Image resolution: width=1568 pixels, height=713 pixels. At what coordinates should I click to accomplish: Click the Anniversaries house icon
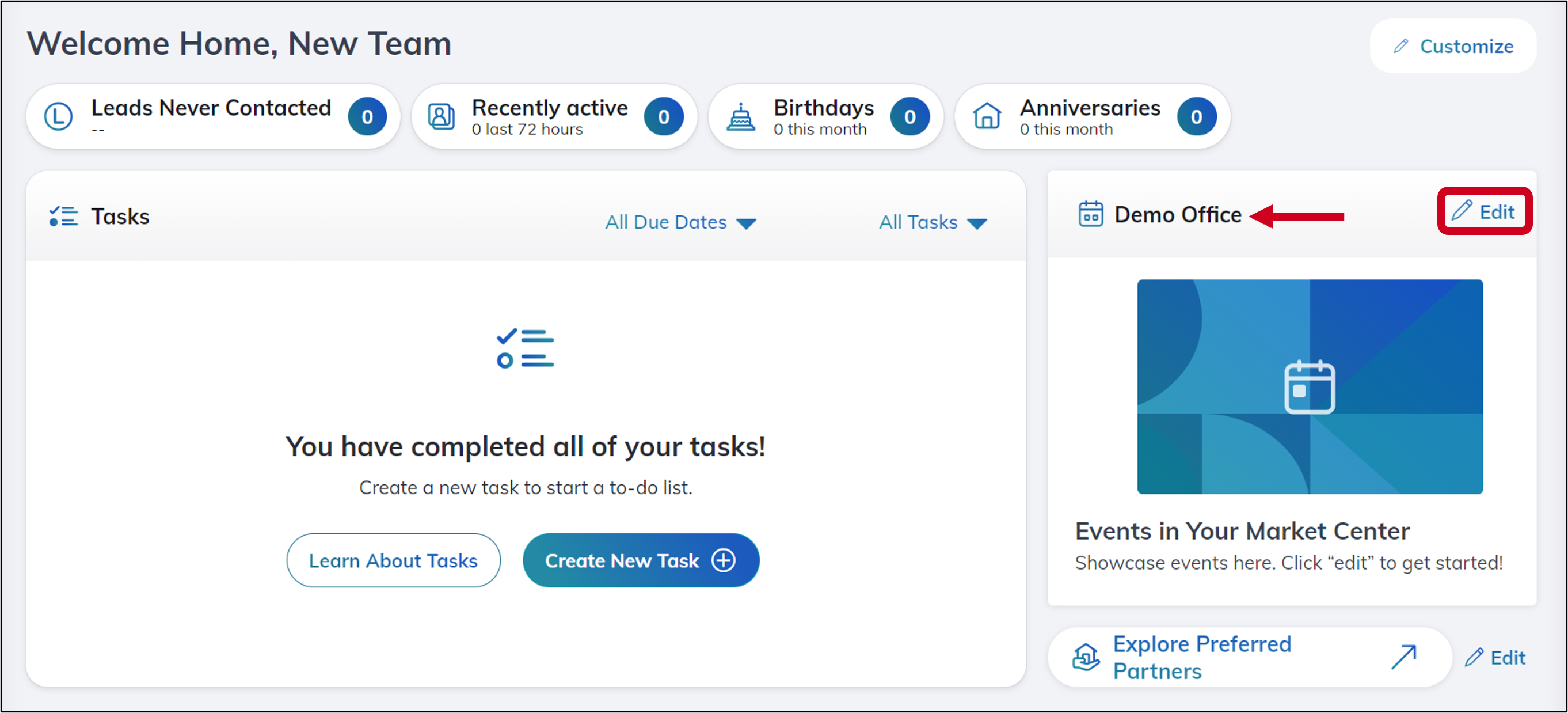987,116
